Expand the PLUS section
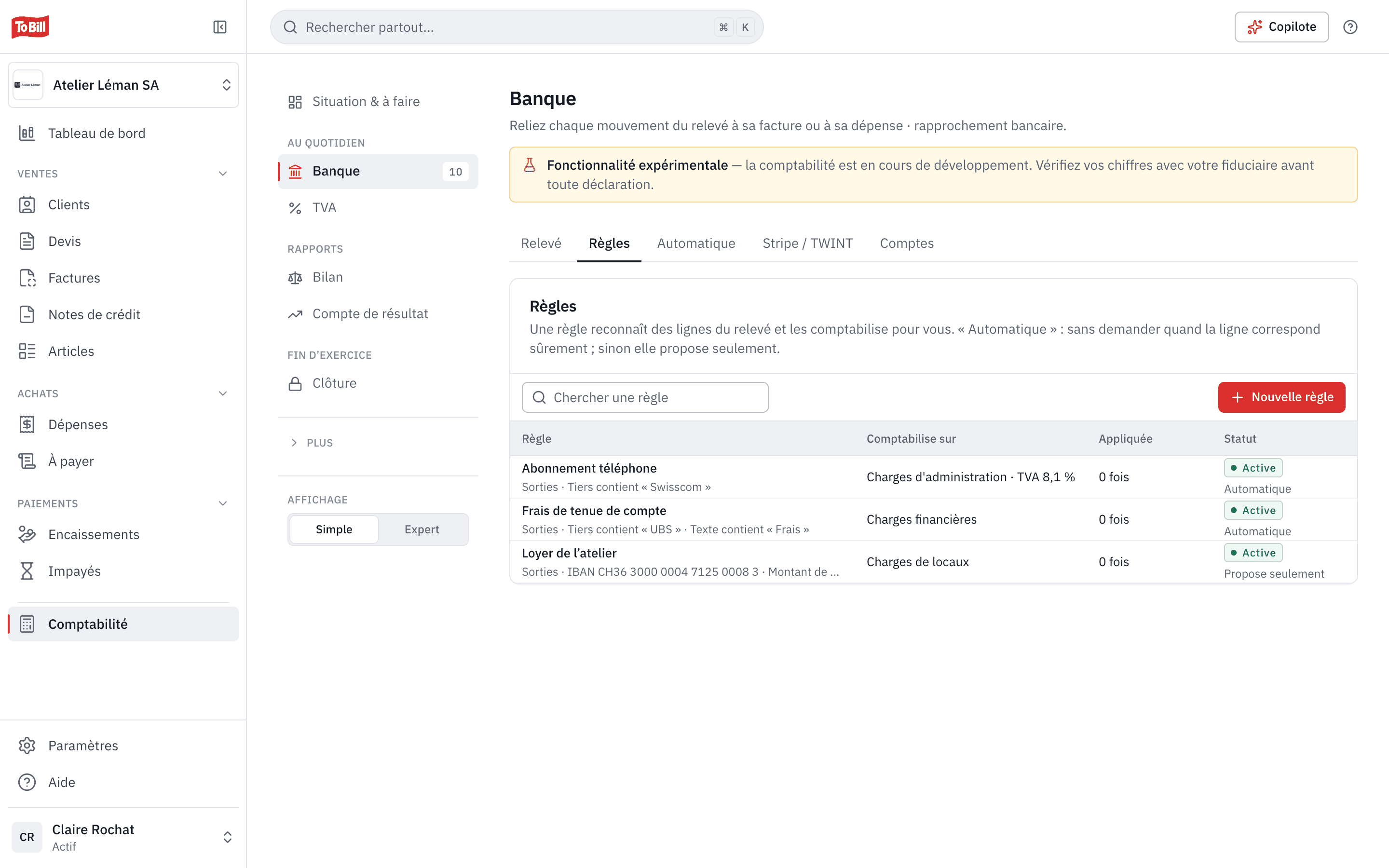This screenshot has height=868, width=1389. click(x=311, y=443)
